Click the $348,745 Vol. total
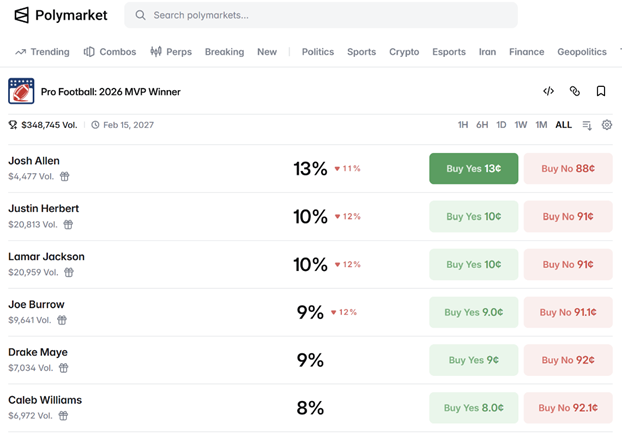622x436 pixels. coord(49,125)
